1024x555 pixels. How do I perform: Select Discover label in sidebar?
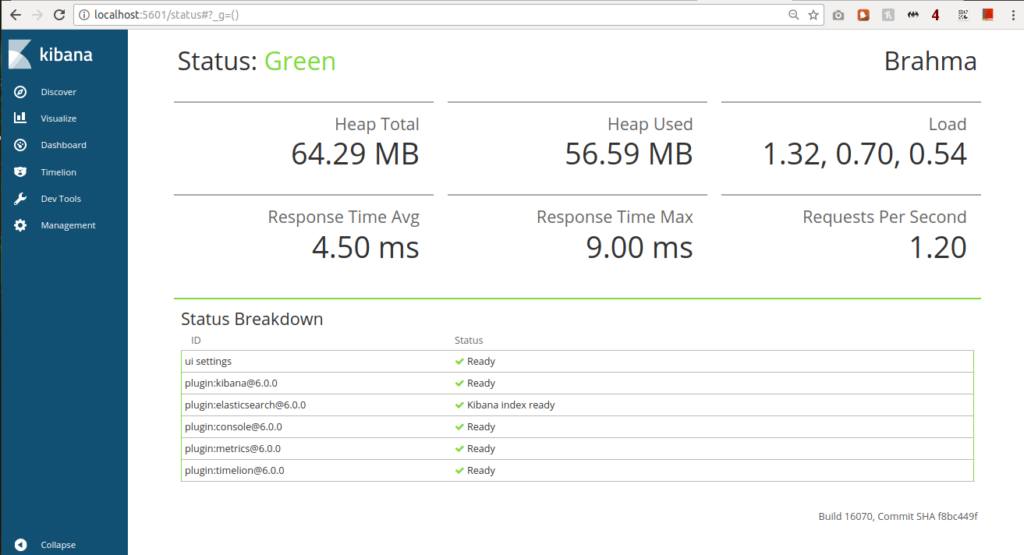(58, 92)
